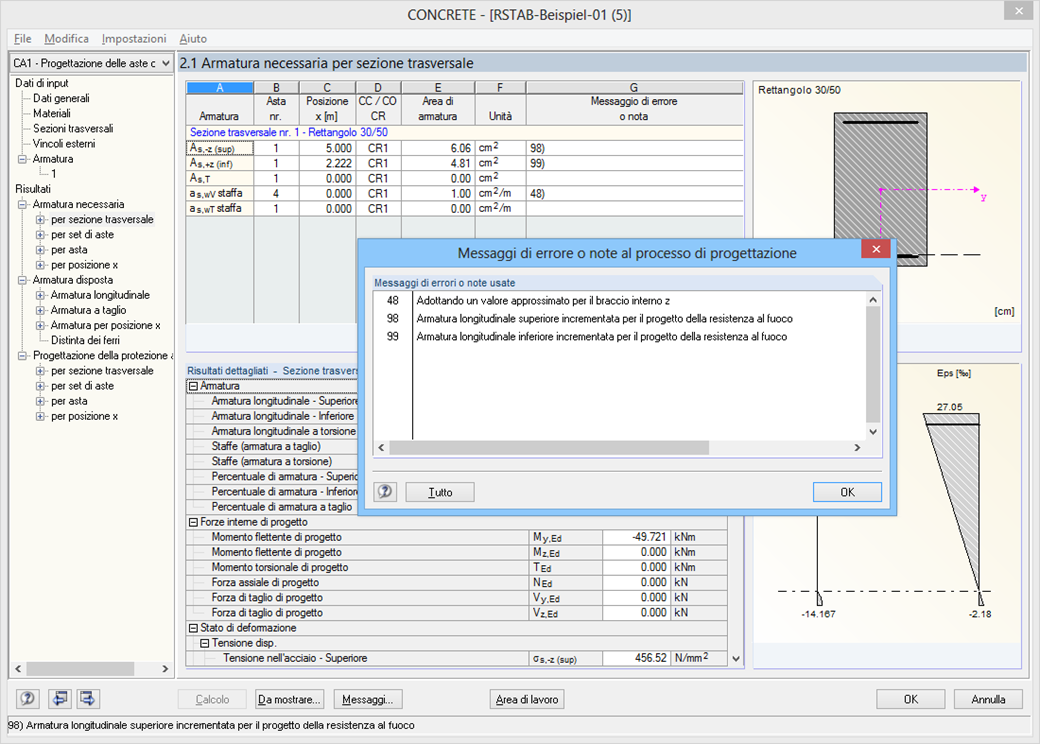Click help icon in the messages dialog
Viewport: 1040px width, 744px height.
[385, 492]
